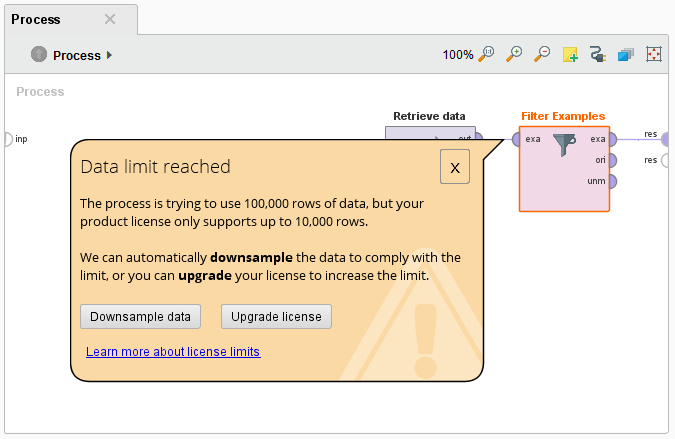Click the Filter Examples 'unm' output port
This screenshot has width=675, height=439.
coord(612,181)
